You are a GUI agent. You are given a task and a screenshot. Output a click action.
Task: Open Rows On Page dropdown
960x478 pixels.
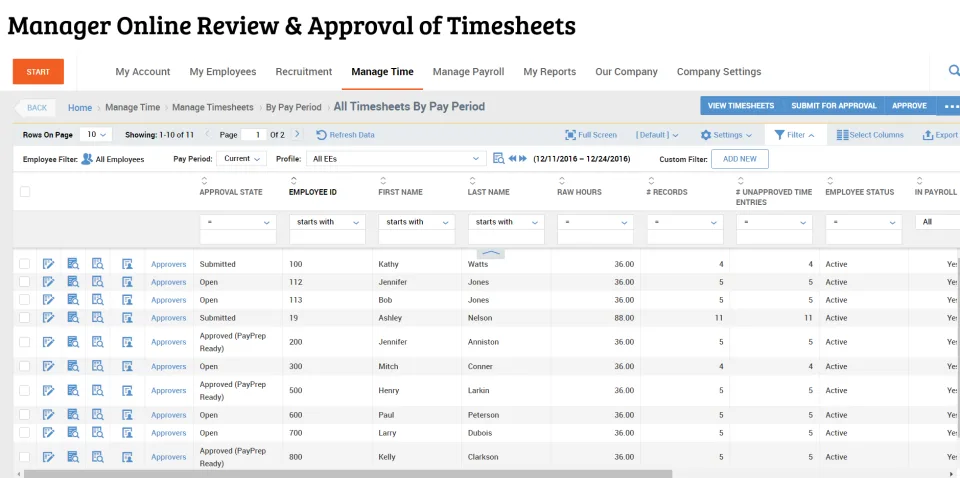96,135
